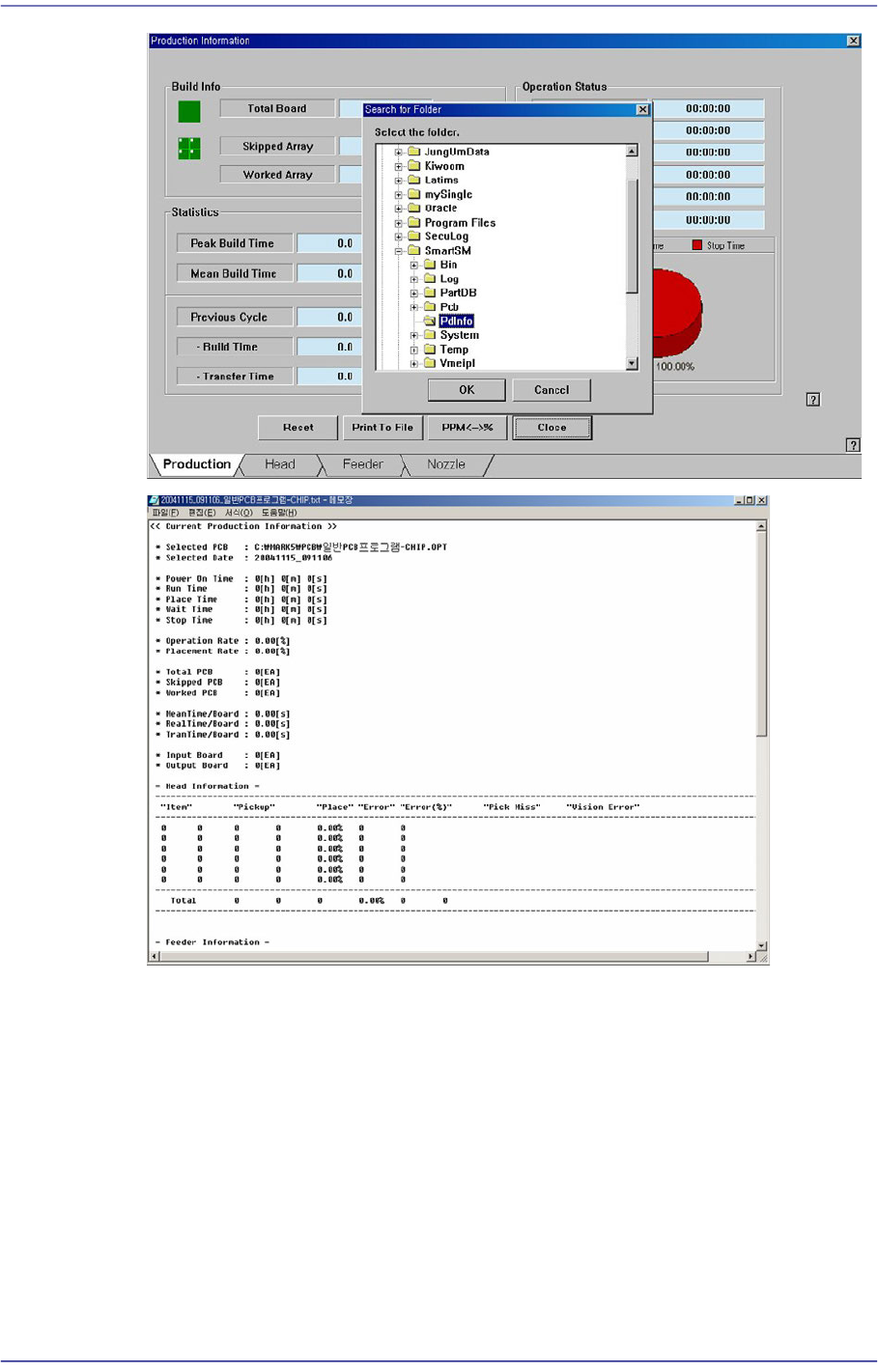Click the Print To File button

click(x=382, y=428)
